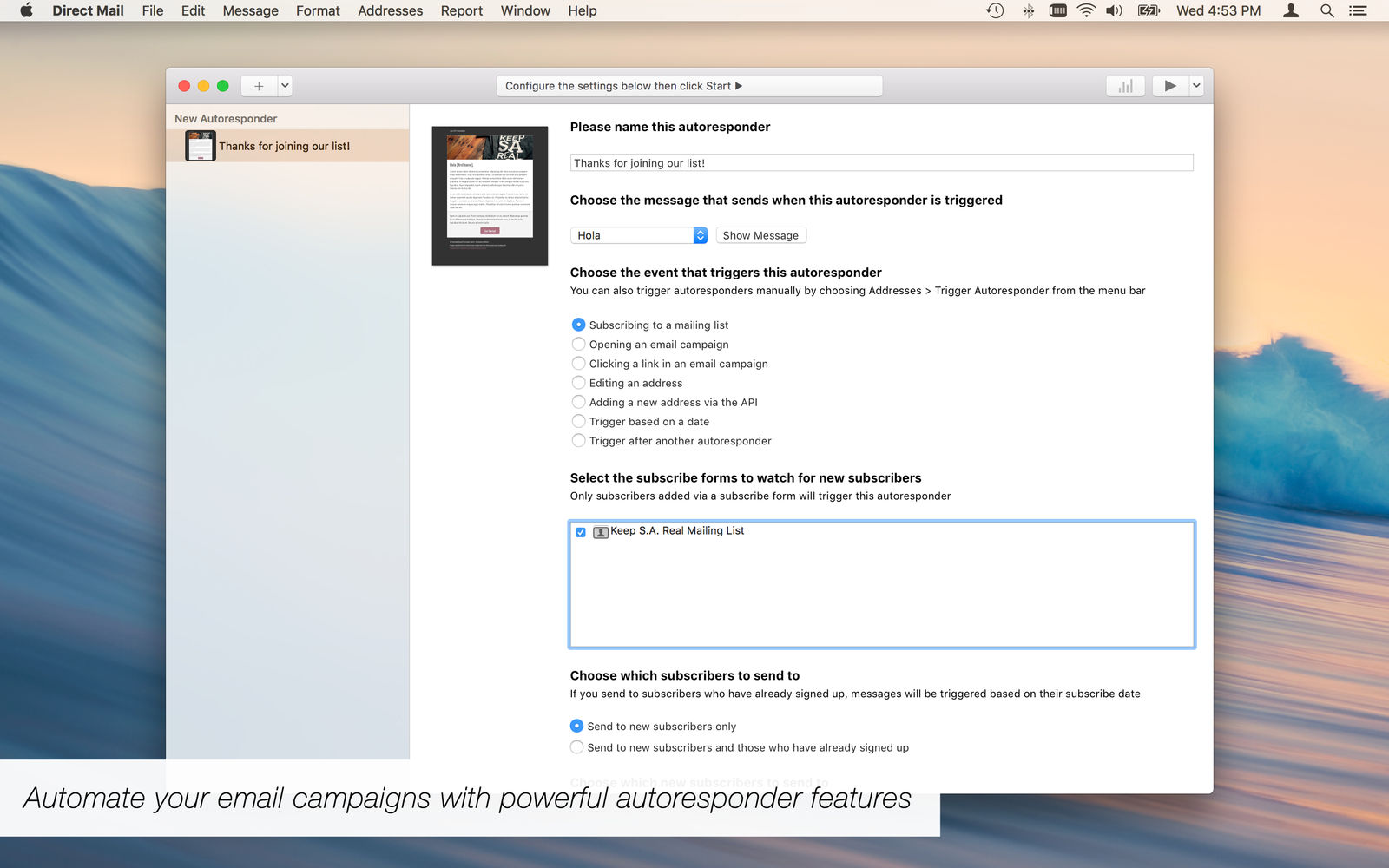This screenshot has height=868, width=1389.
Task: Open the volume control icon
Action: click(x=1115, y=10)
